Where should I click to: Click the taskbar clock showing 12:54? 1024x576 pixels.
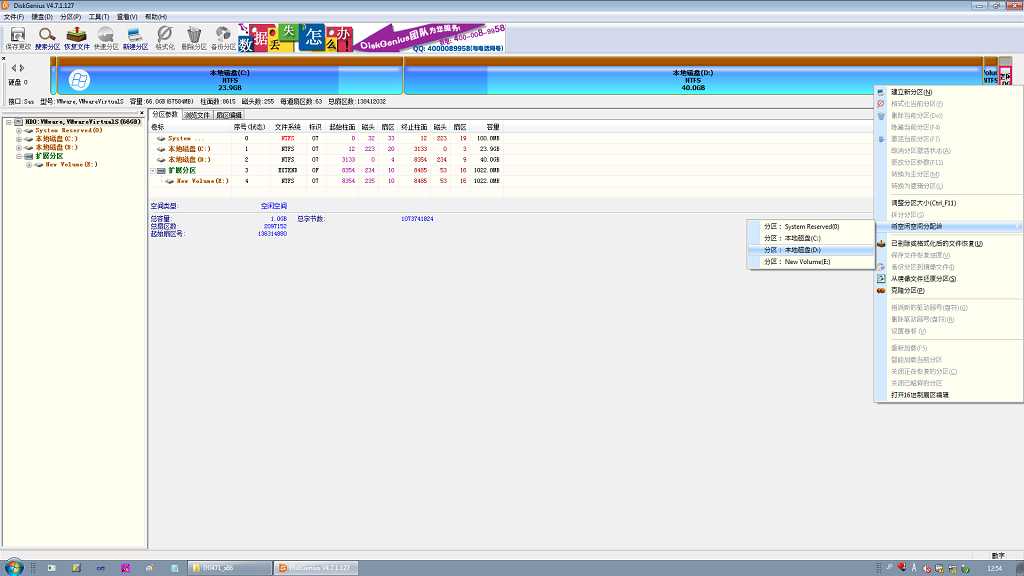click(x=995, y=568)
